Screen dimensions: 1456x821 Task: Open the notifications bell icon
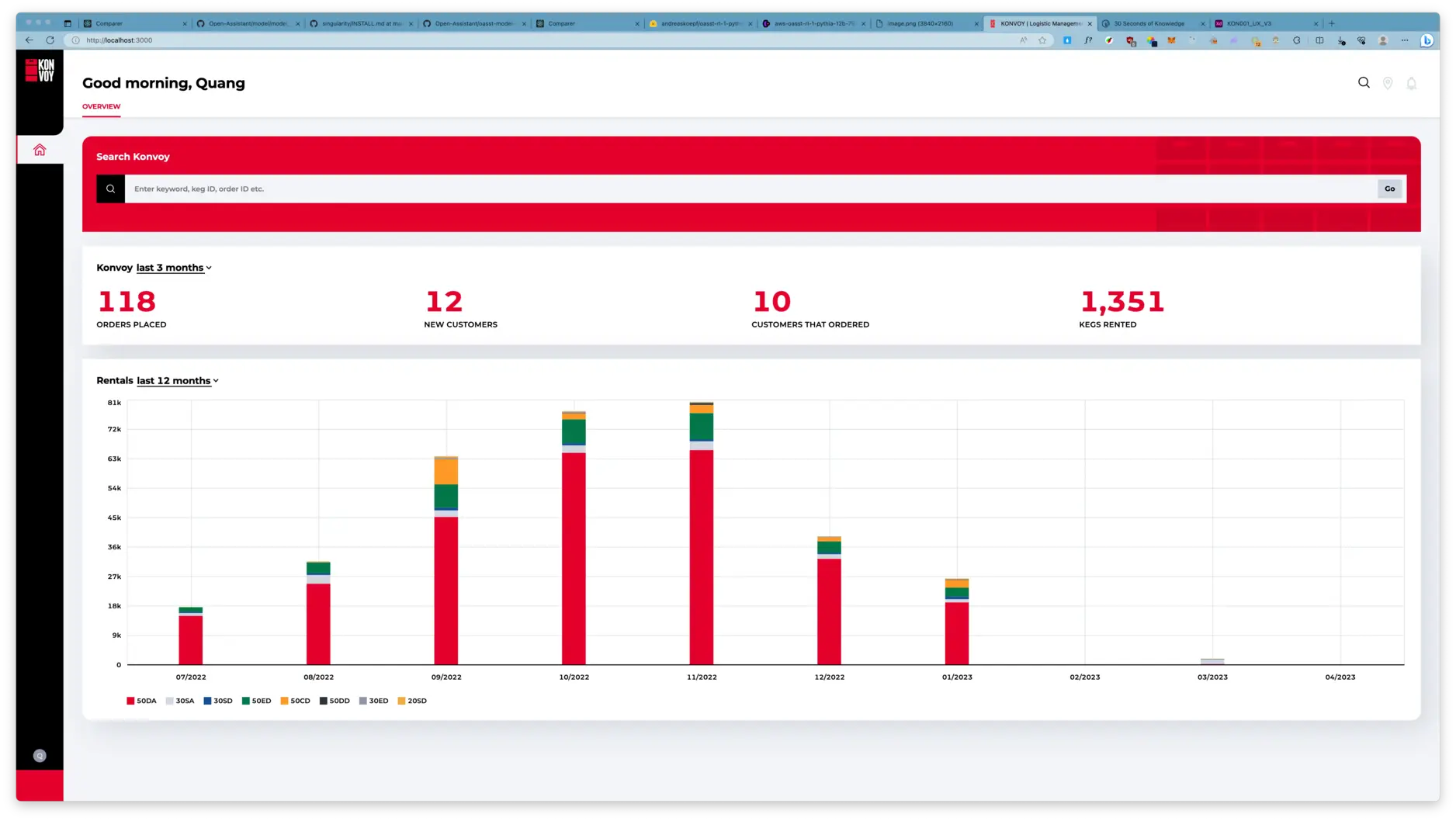point(1412,83)
